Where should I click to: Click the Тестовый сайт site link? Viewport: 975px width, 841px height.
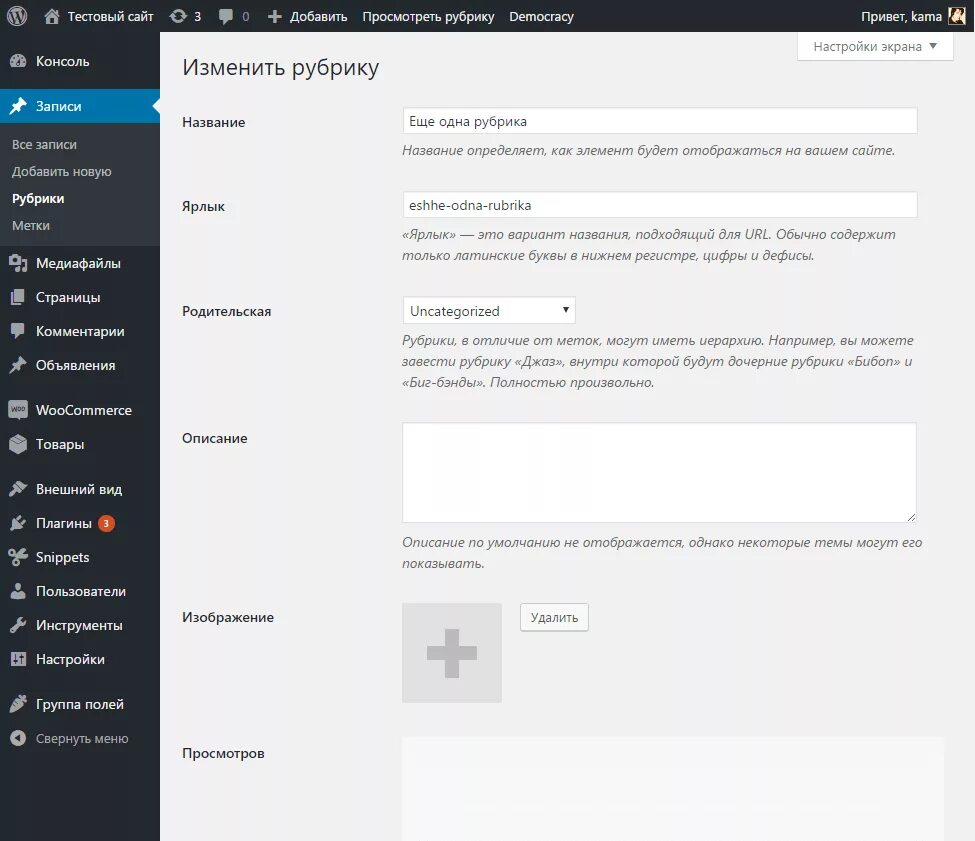point(110,17)
